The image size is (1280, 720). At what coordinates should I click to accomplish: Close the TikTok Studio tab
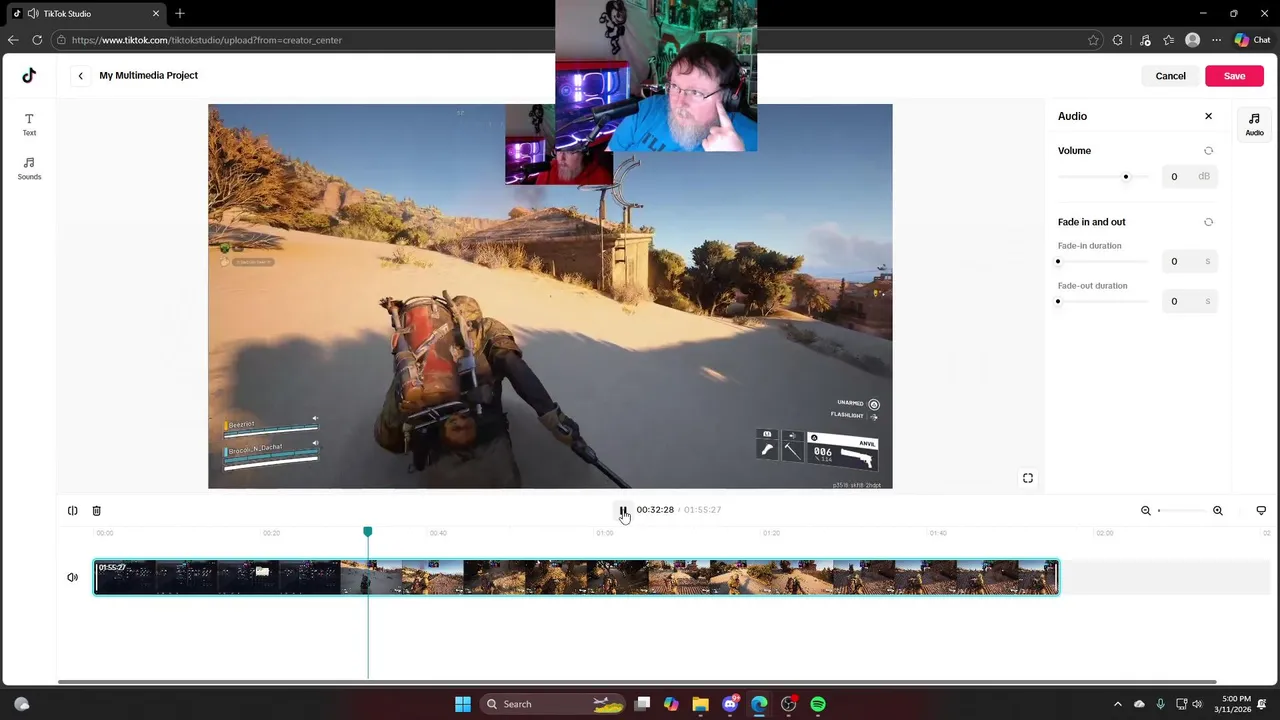point(156,14)
